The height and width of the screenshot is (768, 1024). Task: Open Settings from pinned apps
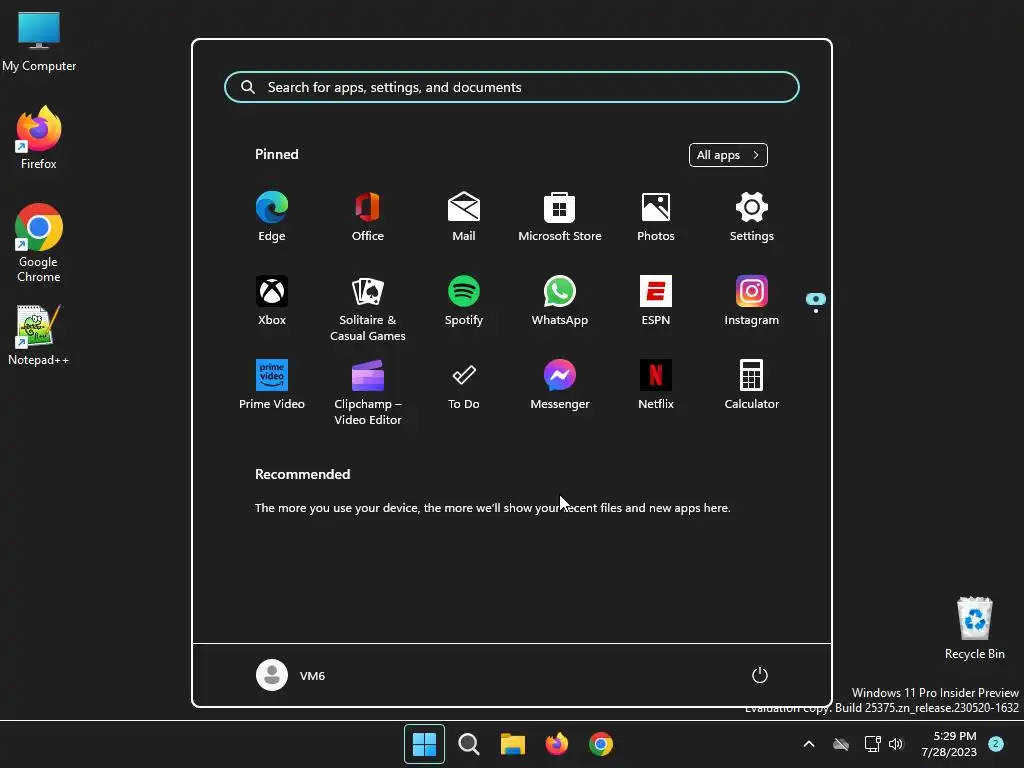[752, 217]
